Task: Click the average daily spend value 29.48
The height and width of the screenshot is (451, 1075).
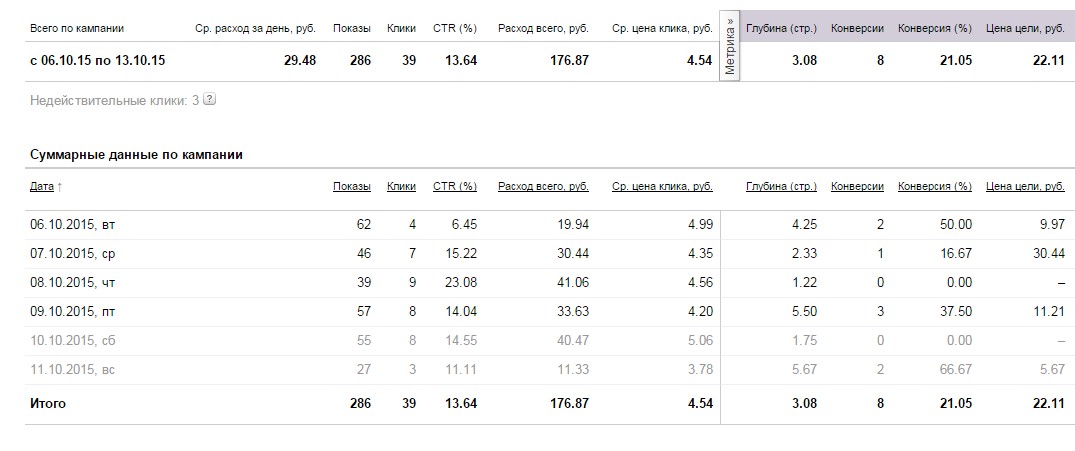Action: pyautogui.click(x=300, y=60)
